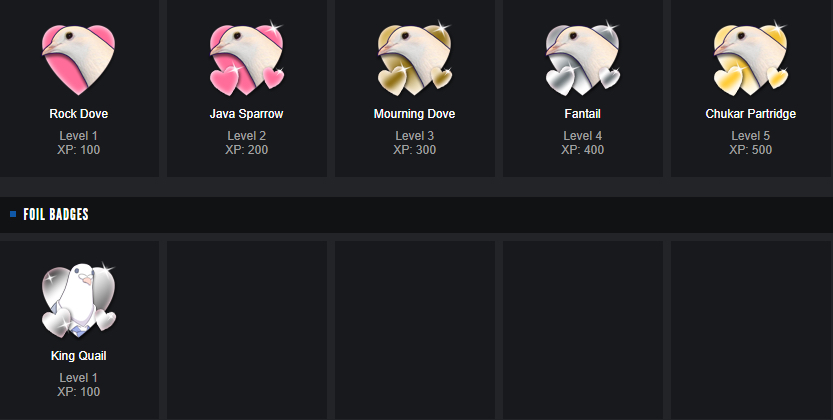The height and width of the screenshot is (420, 833).
Task: Open the King Quail foil badge icon
Action: [79, 301]
